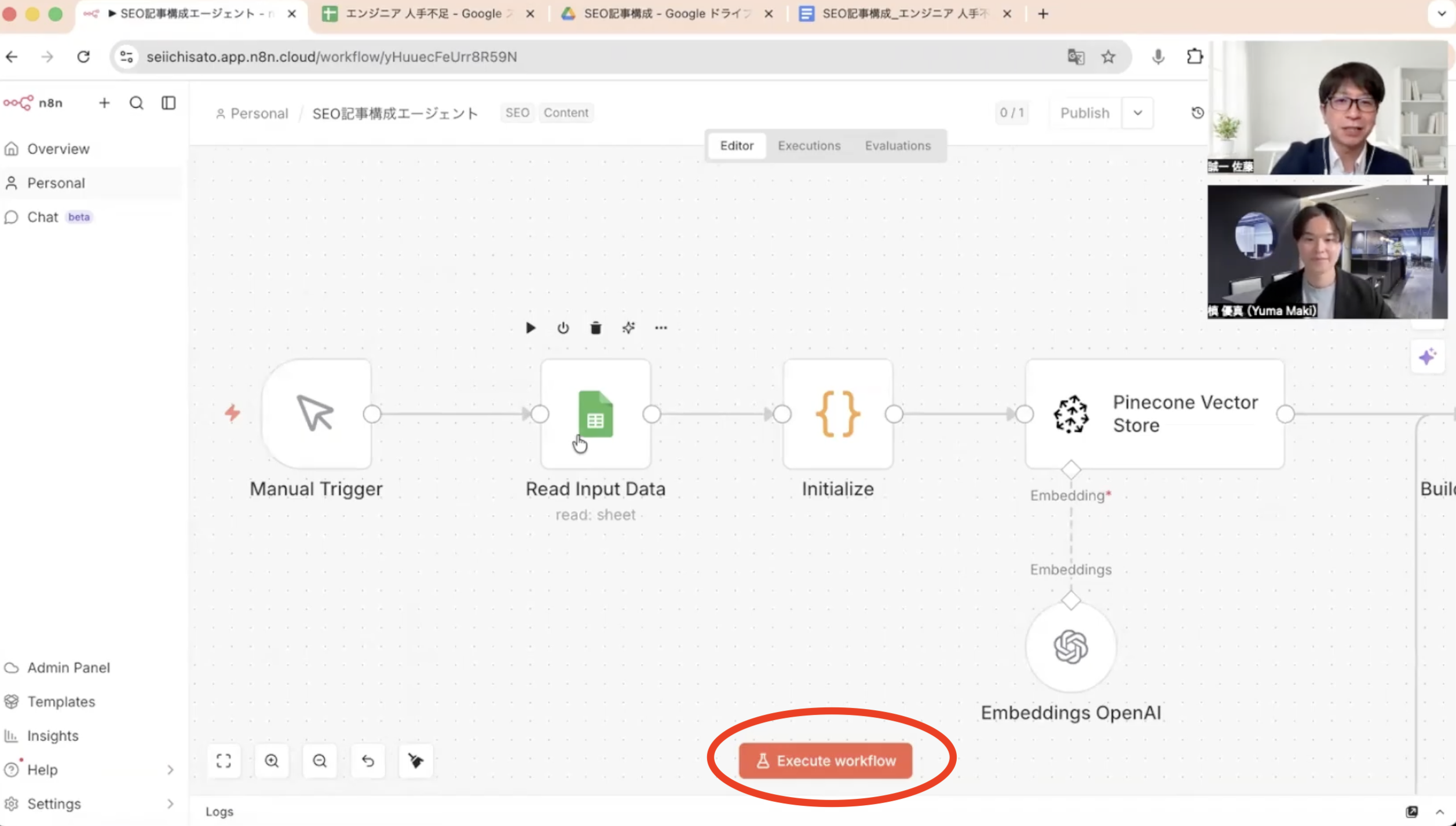Zoom in on canvas
The image size is (1456, 826).
click(272, 761)
